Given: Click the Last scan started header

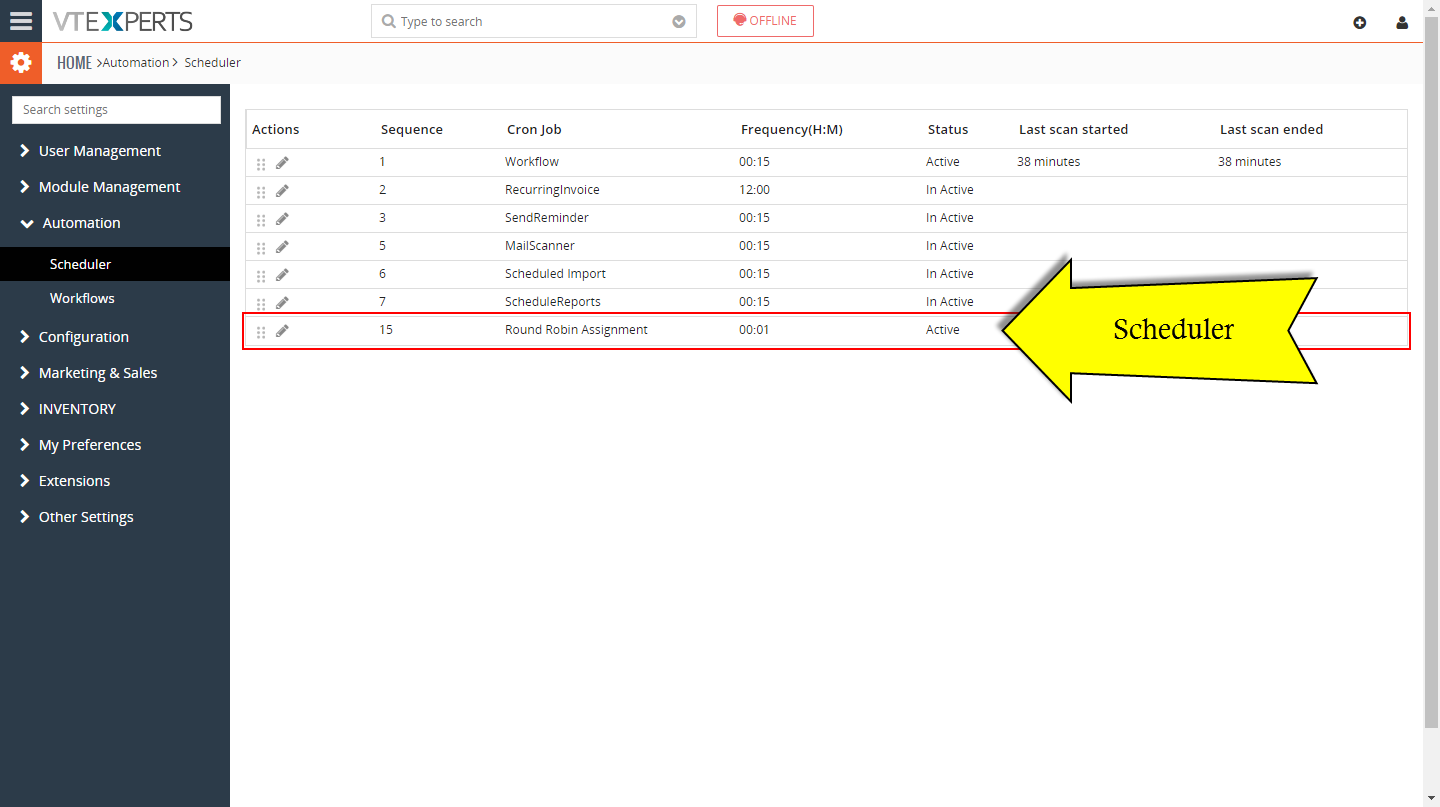Looking at the screenshot, I should coord(1073,129).
